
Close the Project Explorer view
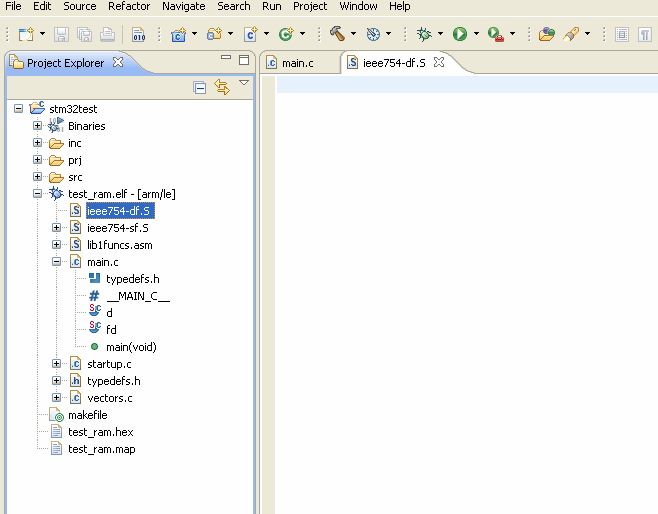coord(118,62)
